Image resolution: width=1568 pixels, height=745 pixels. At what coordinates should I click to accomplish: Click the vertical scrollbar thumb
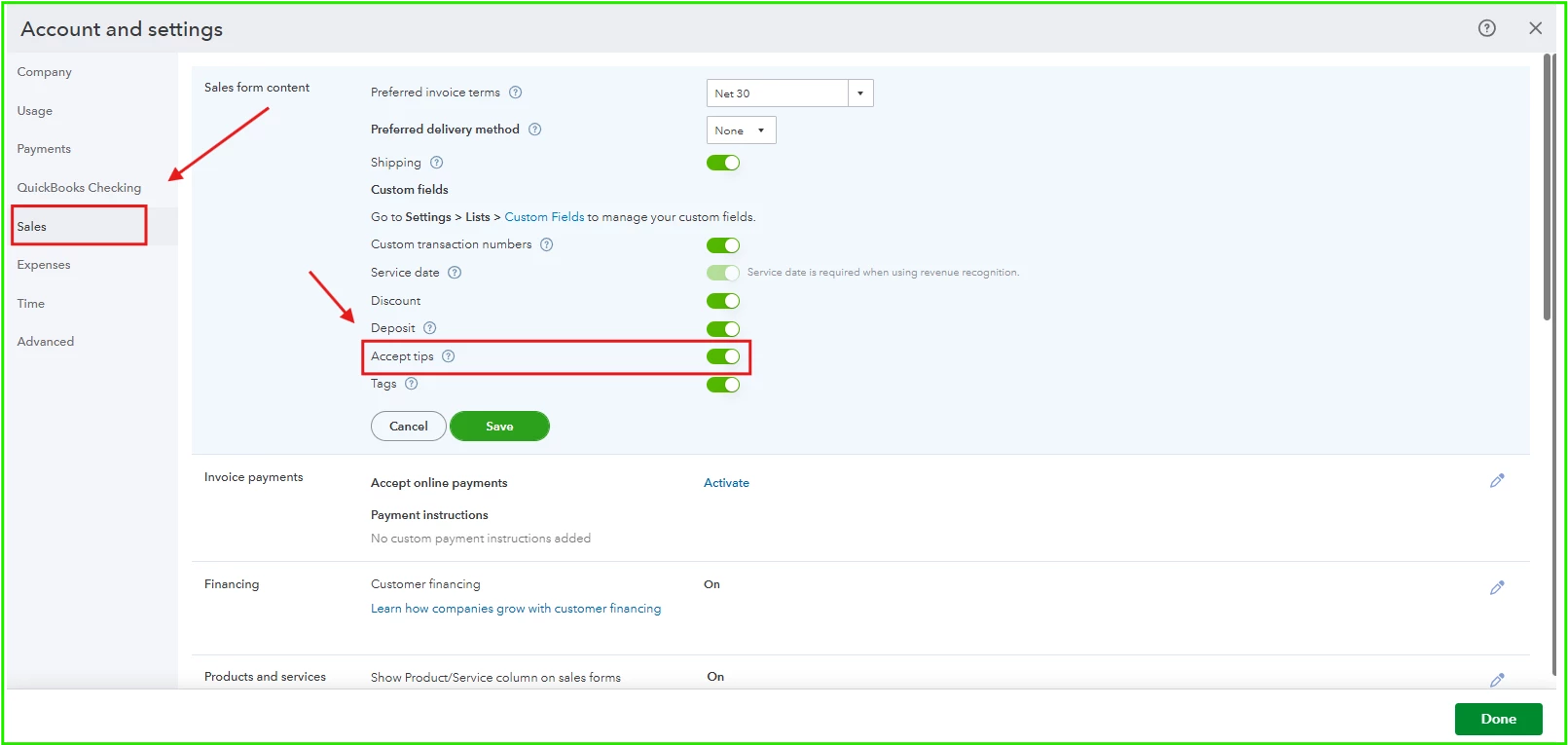coord(1548,187)
